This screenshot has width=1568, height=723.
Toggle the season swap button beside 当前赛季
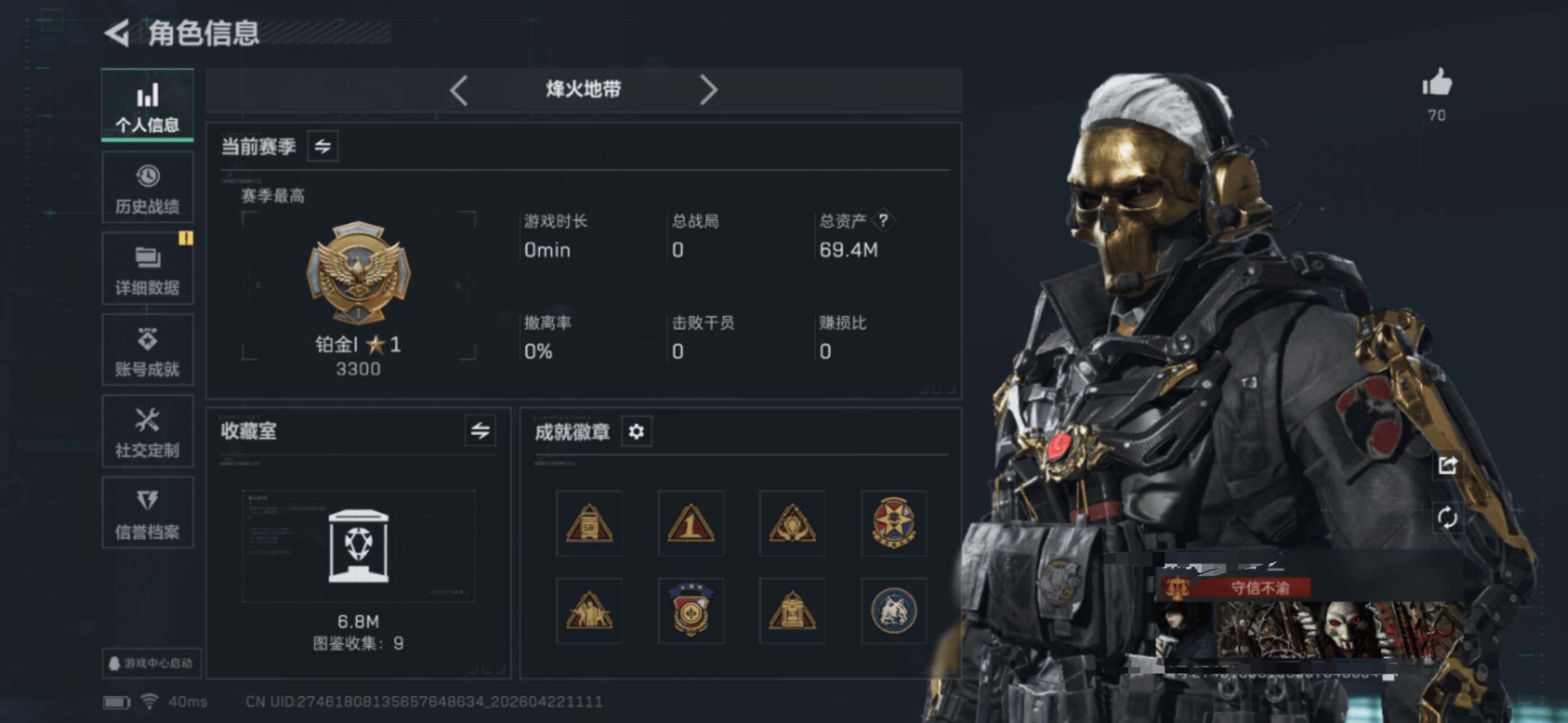[322, 146]
